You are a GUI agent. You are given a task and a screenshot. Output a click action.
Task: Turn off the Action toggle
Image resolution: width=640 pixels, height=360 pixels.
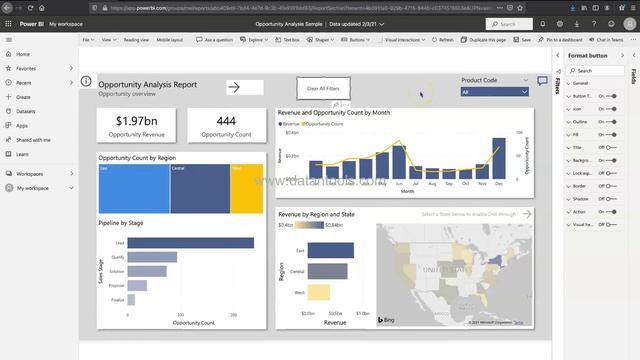coord(611,212)
